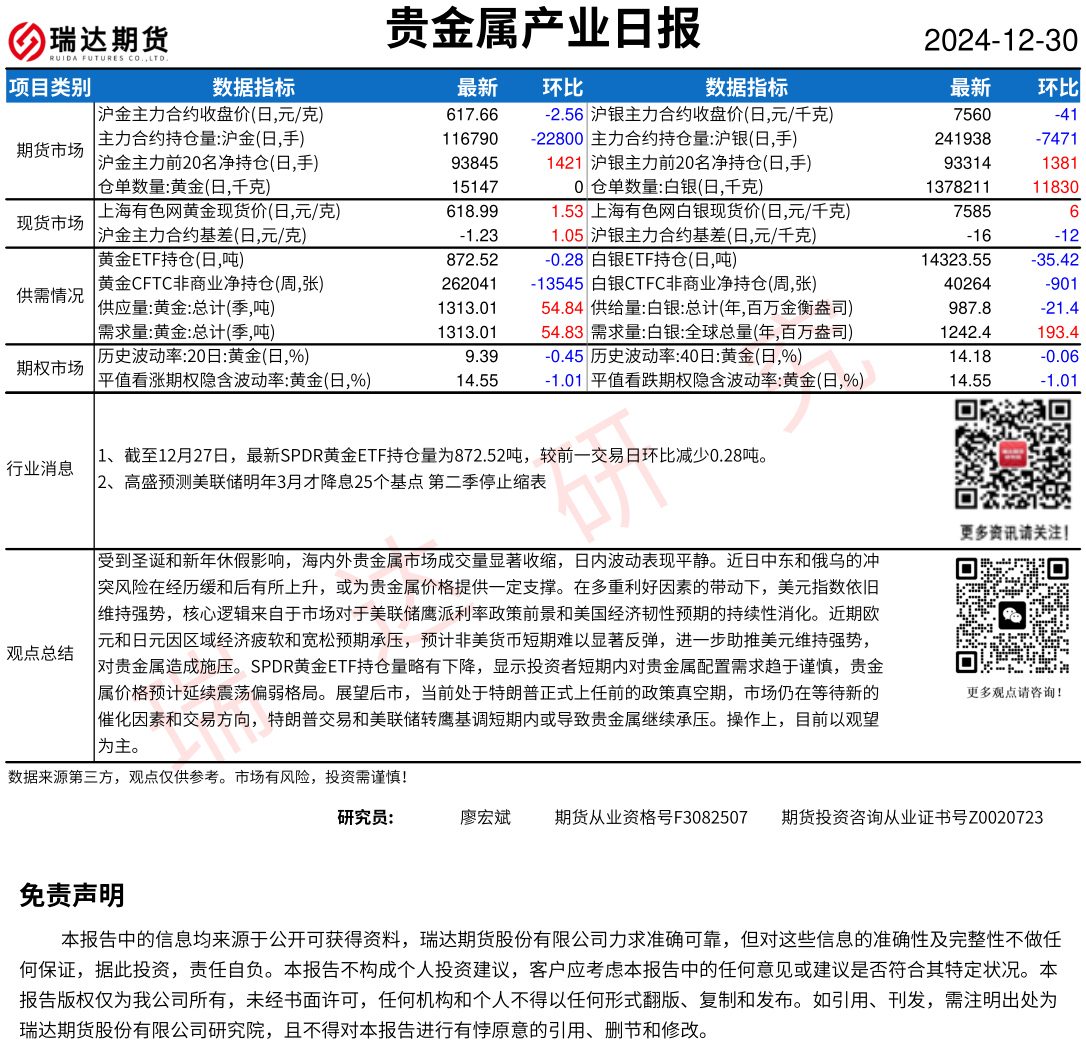Click researcher name 廖宏斌

(x=485, y=818)
